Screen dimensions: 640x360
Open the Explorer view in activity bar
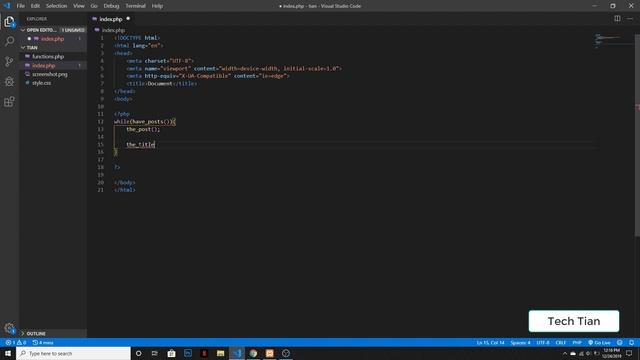(x=9, y=21)
